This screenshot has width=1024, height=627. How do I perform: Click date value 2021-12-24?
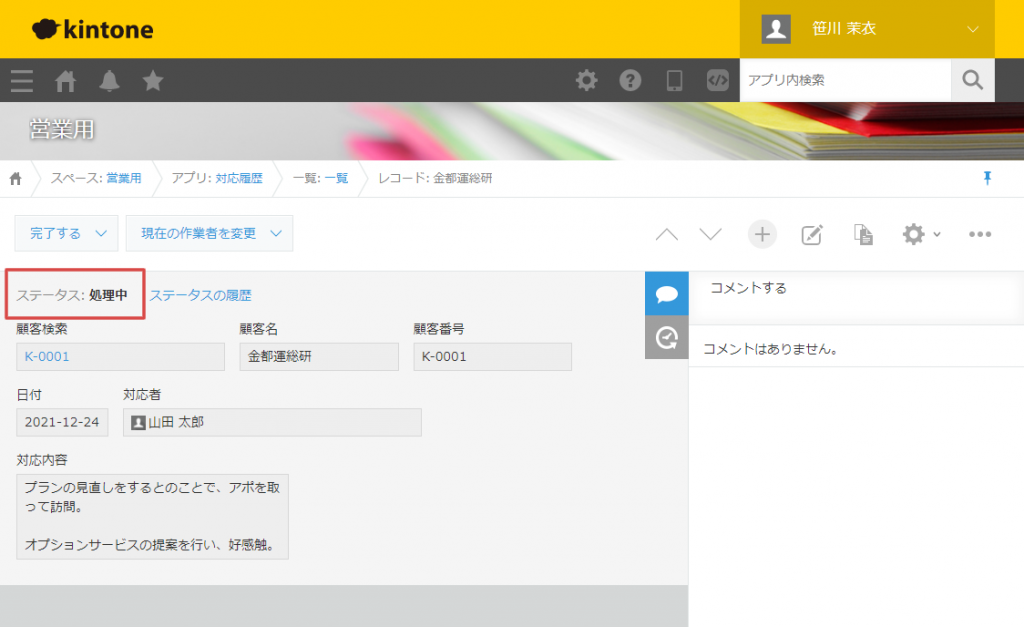click(x=62, y=422)
